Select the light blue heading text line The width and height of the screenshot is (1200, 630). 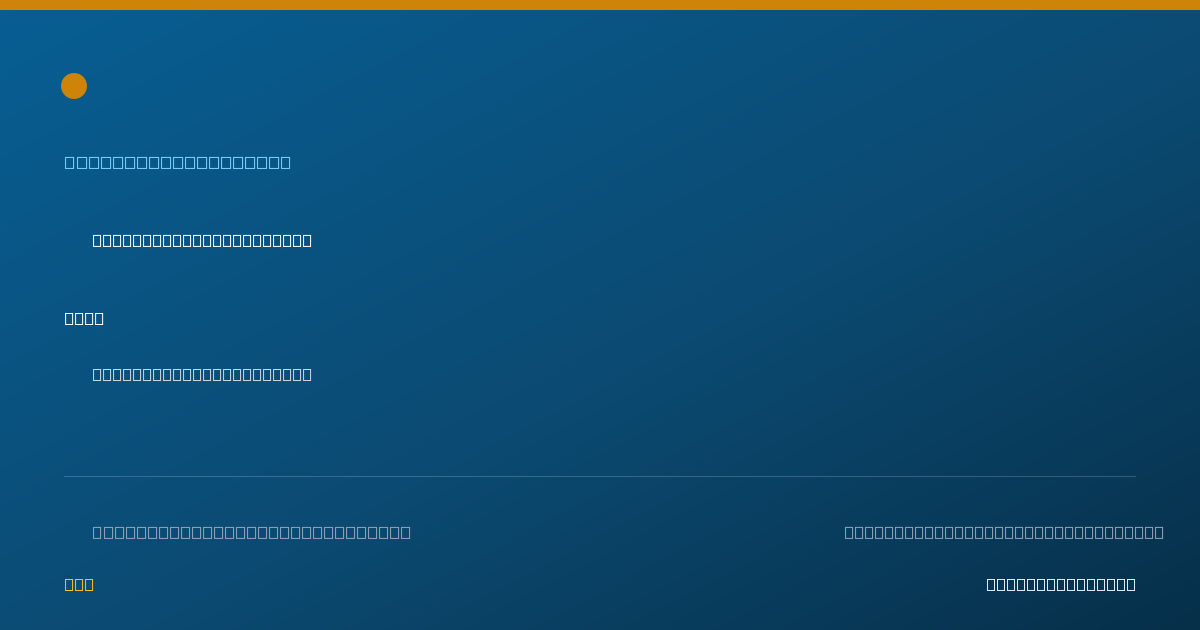pyautogui.click(x=178, y=162)
